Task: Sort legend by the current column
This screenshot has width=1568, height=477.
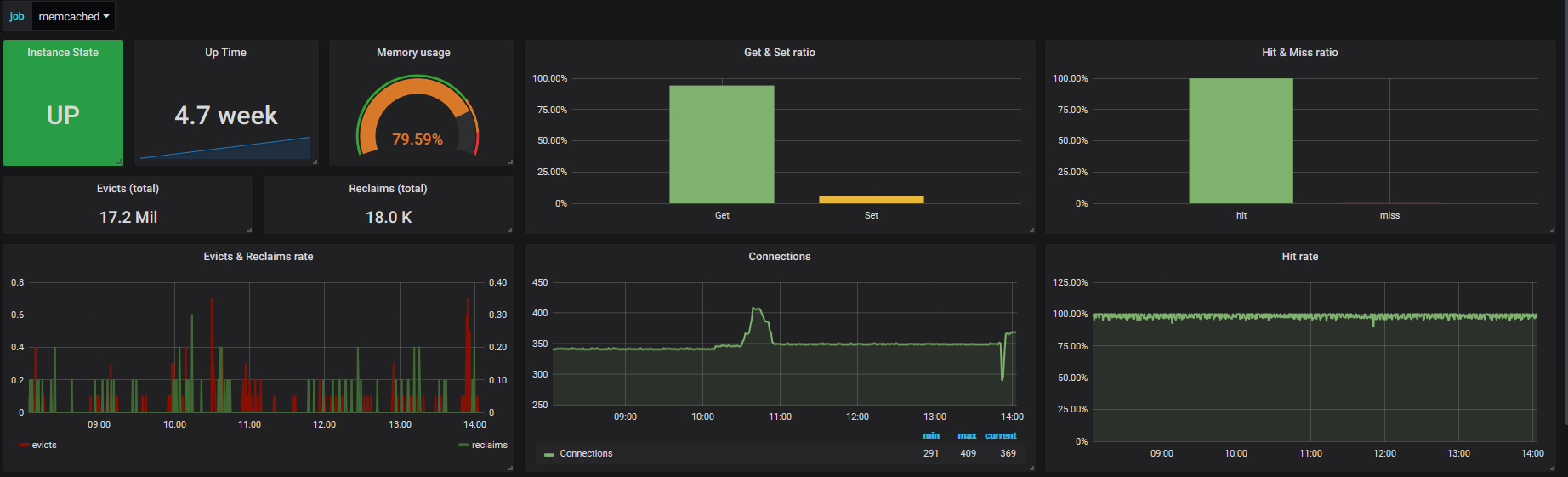Action: click(1000, 435)
